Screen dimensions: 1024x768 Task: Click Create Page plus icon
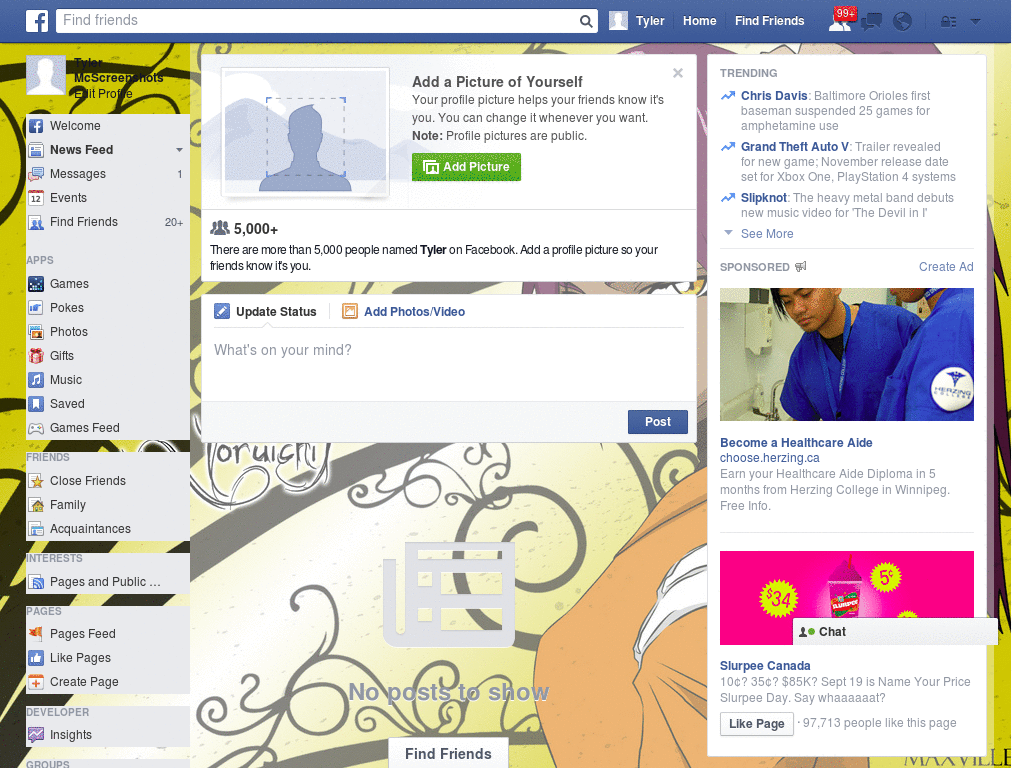coord(36,682)
